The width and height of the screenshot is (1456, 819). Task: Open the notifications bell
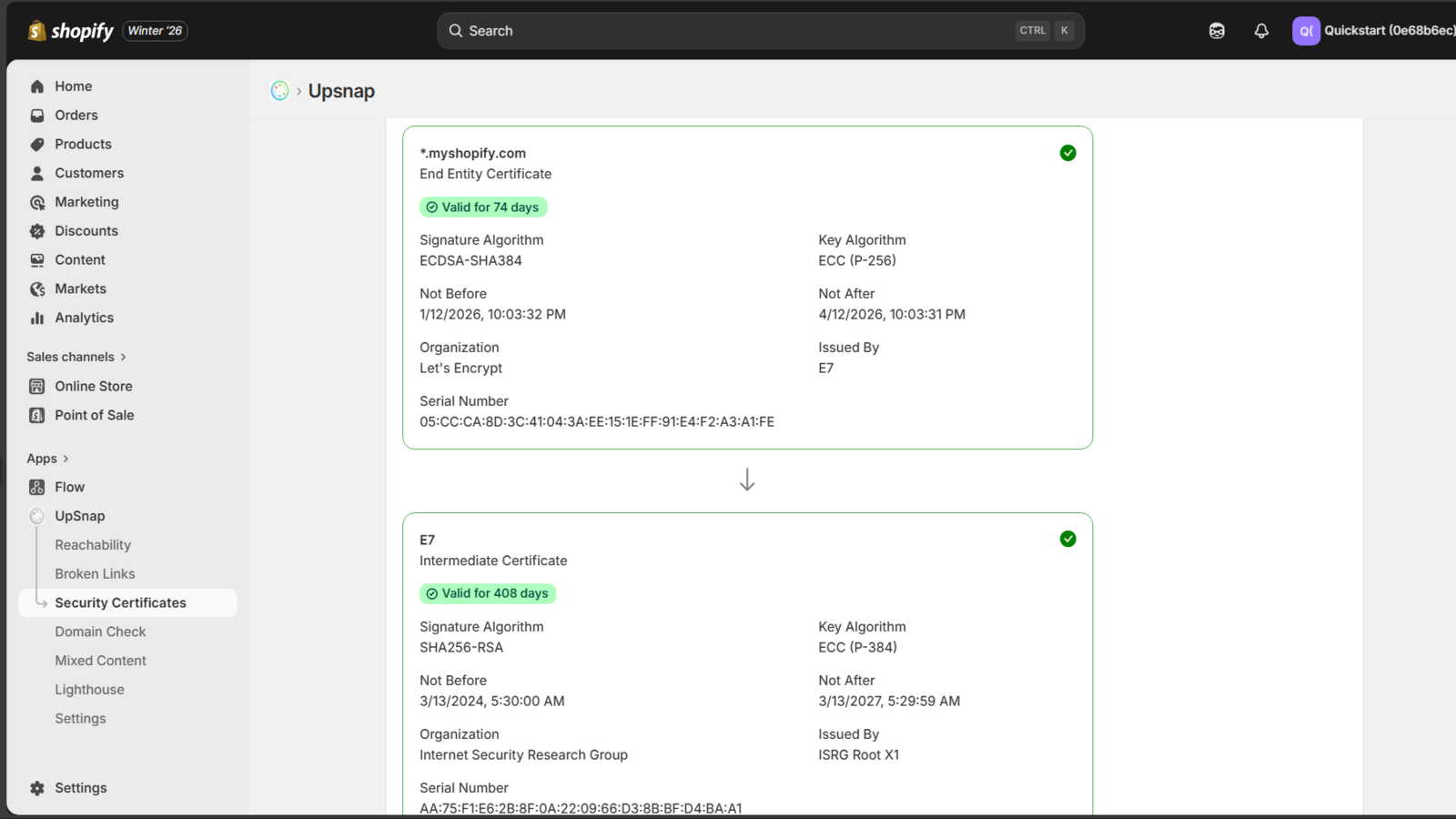[x=1261, y=31]
